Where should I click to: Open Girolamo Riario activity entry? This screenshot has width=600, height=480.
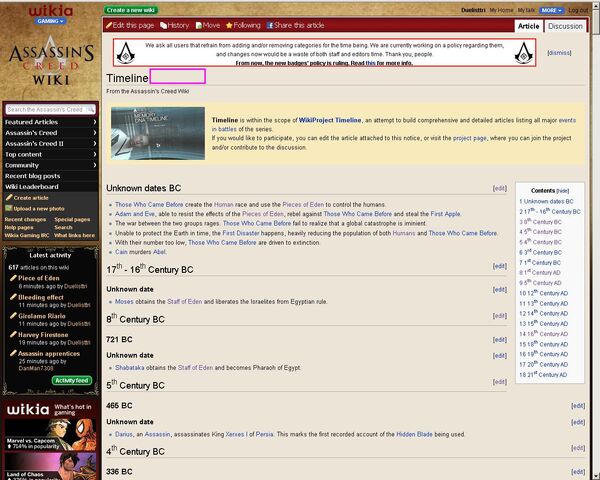click(x=42, y=316)
